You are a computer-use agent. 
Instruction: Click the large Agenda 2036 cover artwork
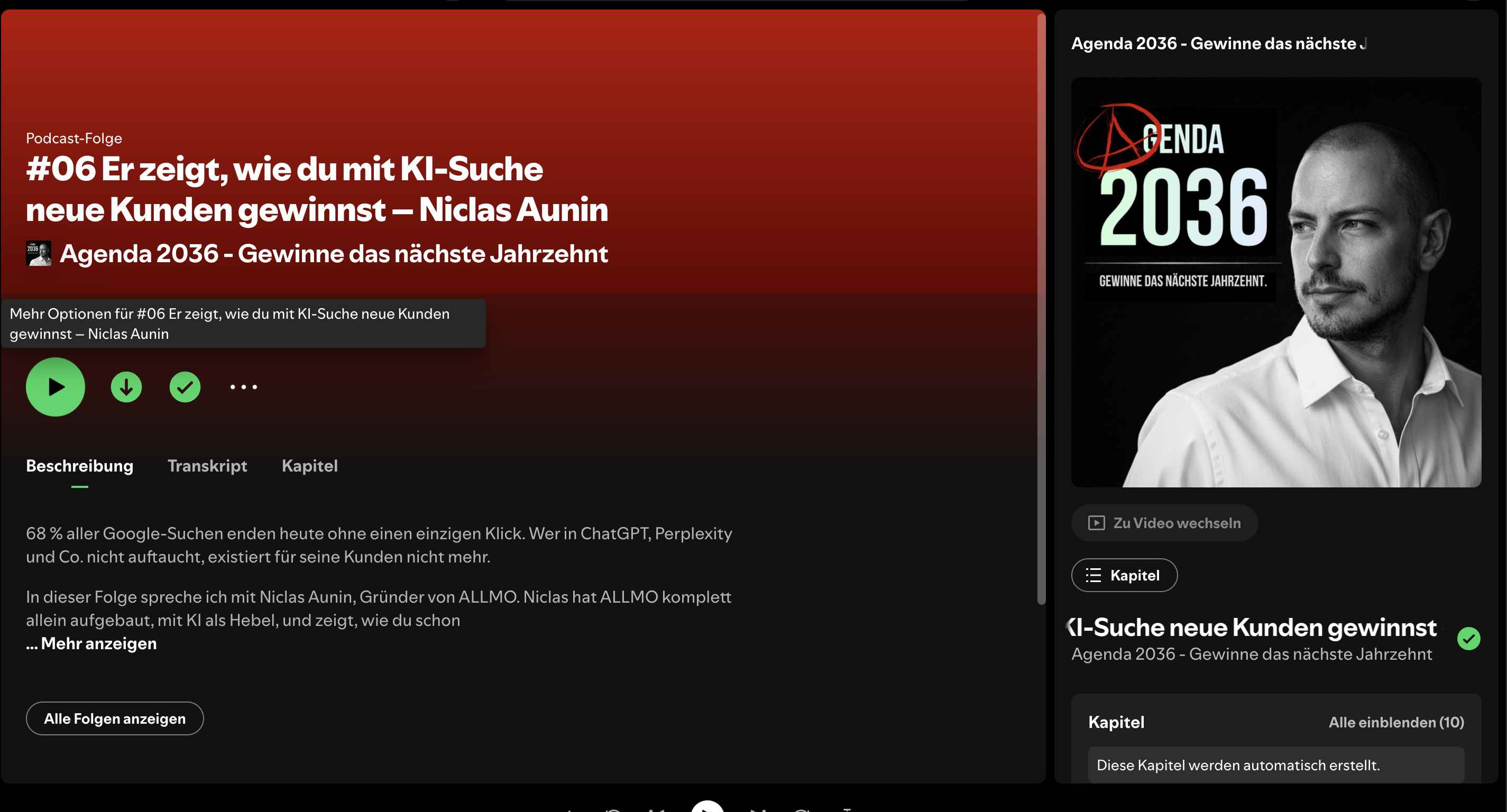[1276, 282]
